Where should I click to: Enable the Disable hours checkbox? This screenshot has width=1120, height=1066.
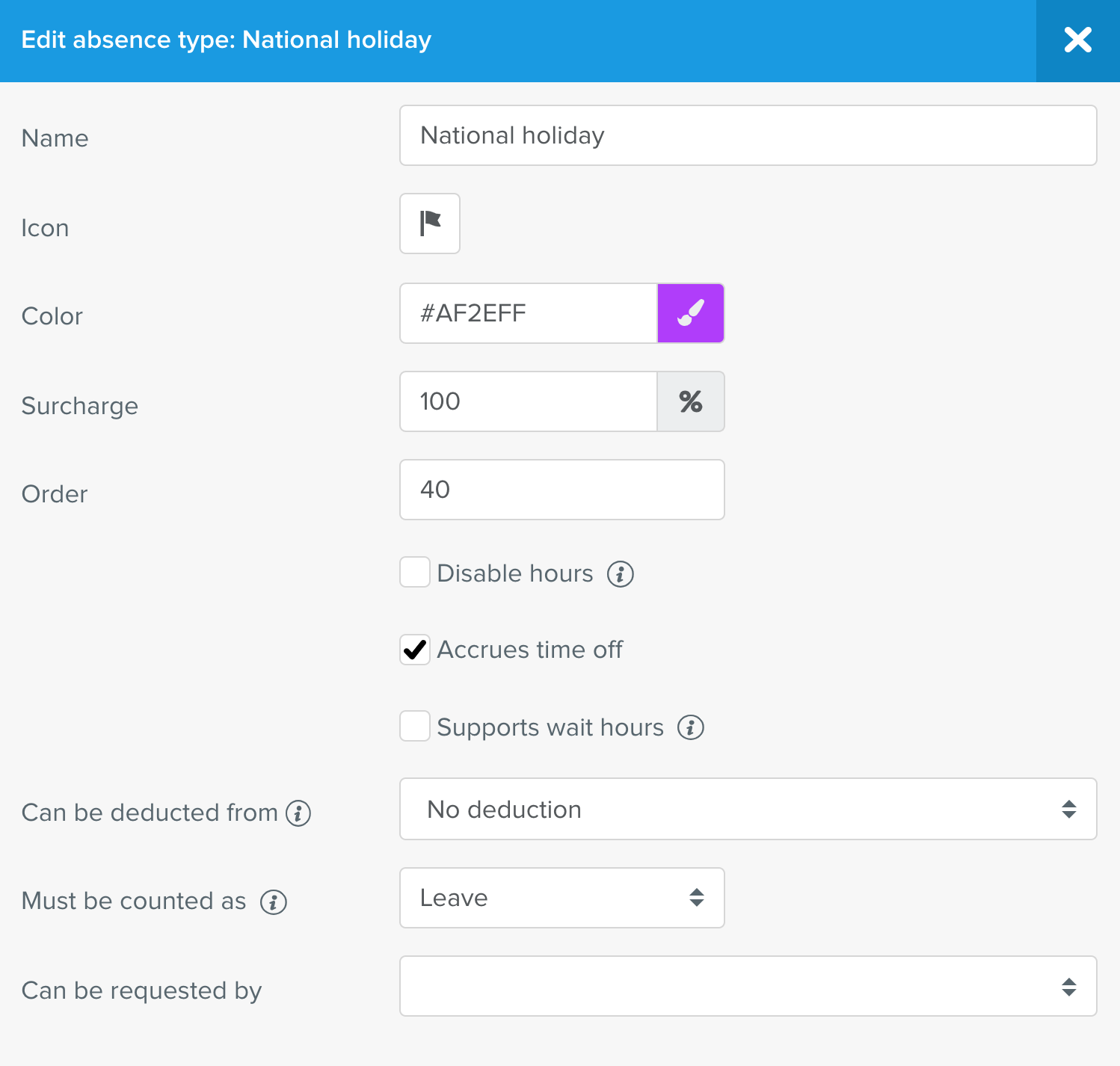tap(414, 573)
